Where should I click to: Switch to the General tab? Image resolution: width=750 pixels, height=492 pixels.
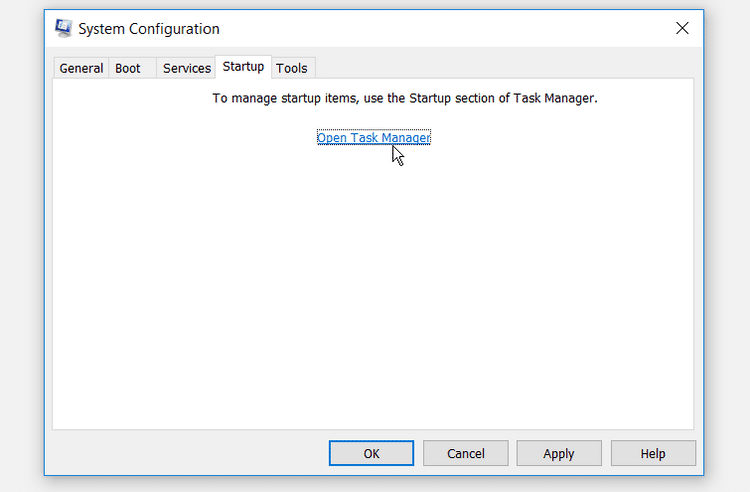81,68
